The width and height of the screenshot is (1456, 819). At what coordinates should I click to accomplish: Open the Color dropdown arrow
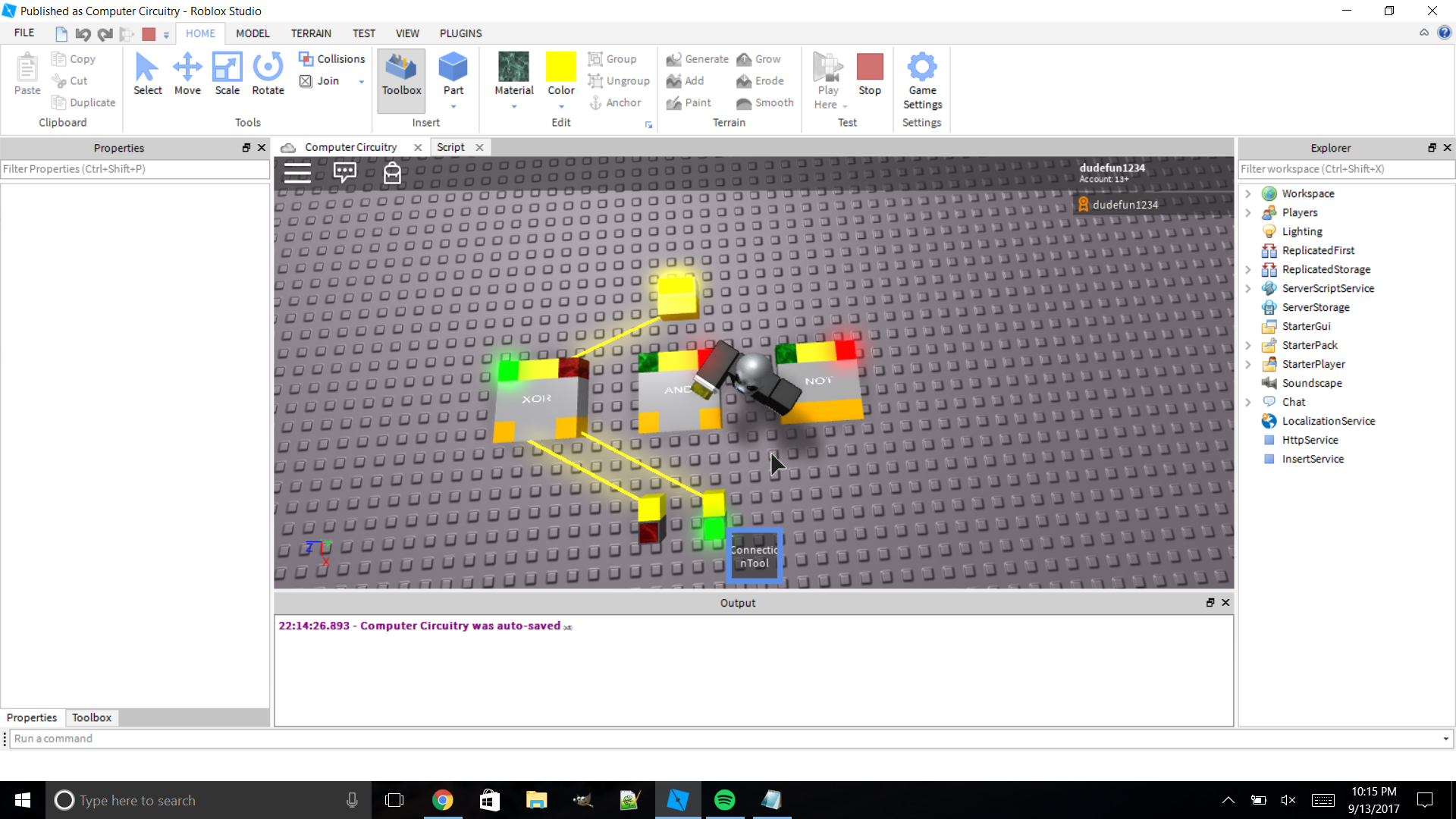(561, 107)
